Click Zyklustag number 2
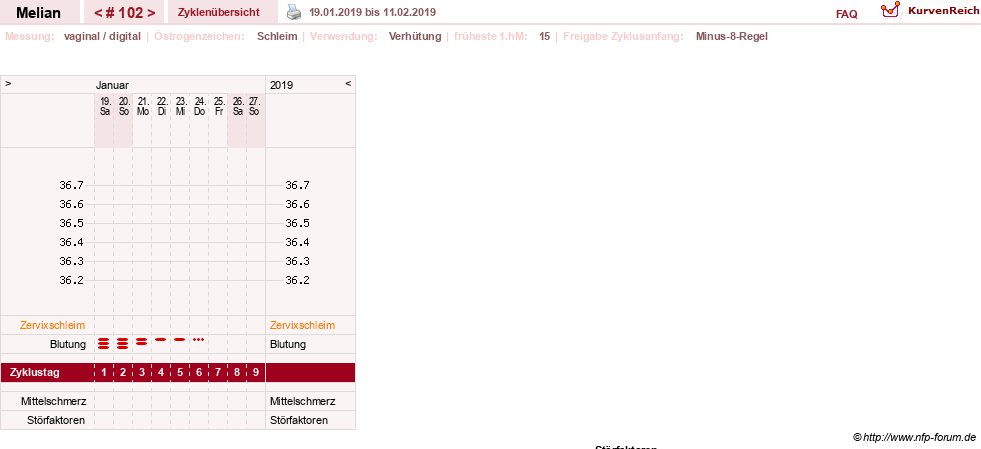 [x=123, y=373]
